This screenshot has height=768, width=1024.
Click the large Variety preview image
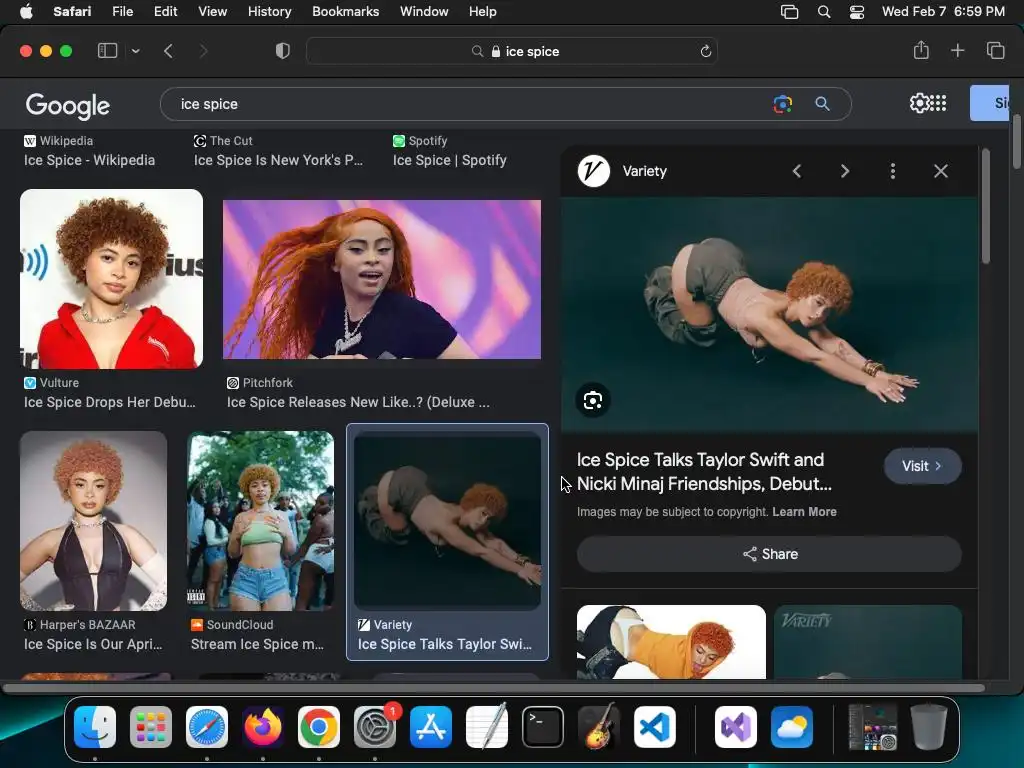769,314
